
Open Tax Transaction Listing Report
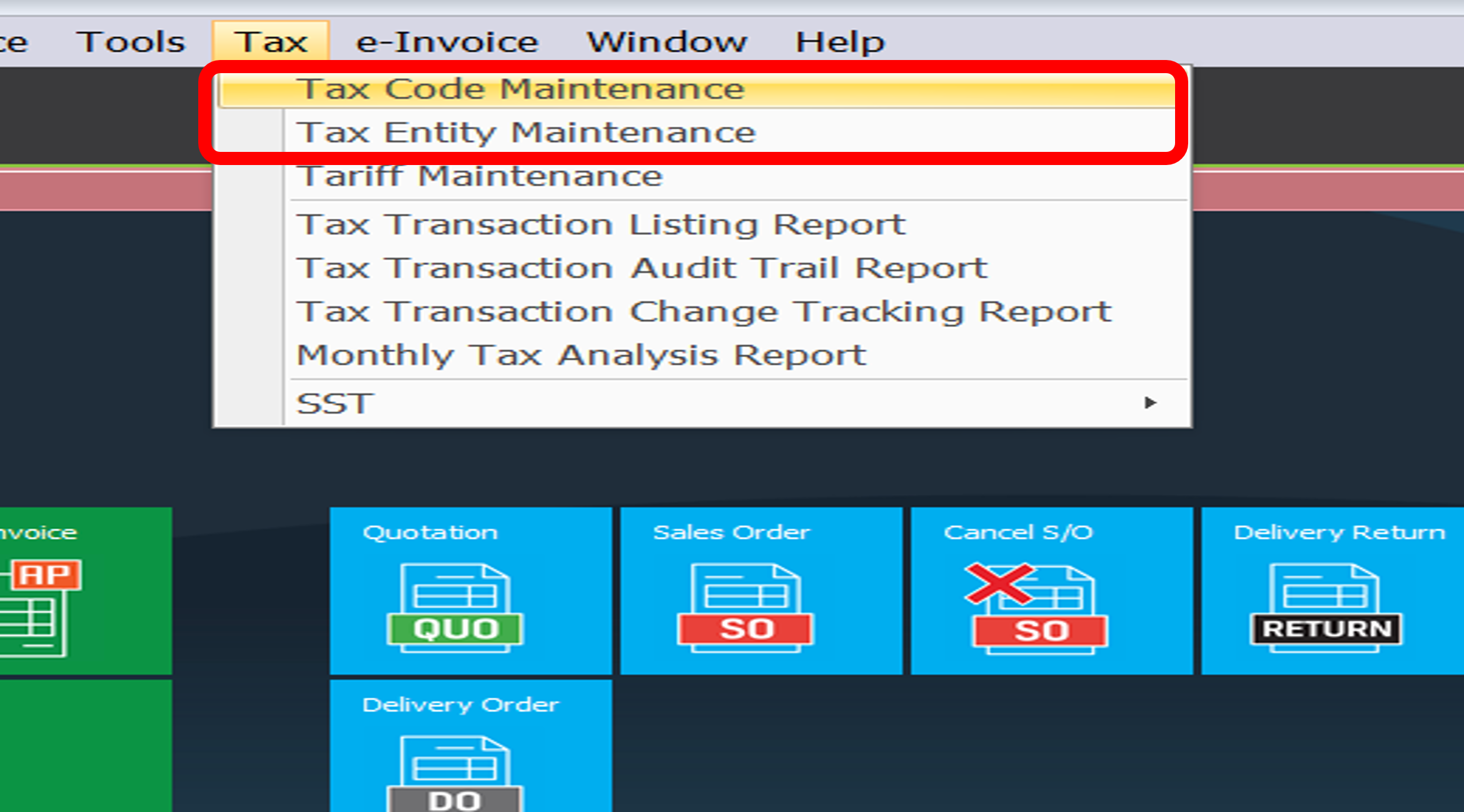click(601, 225)
